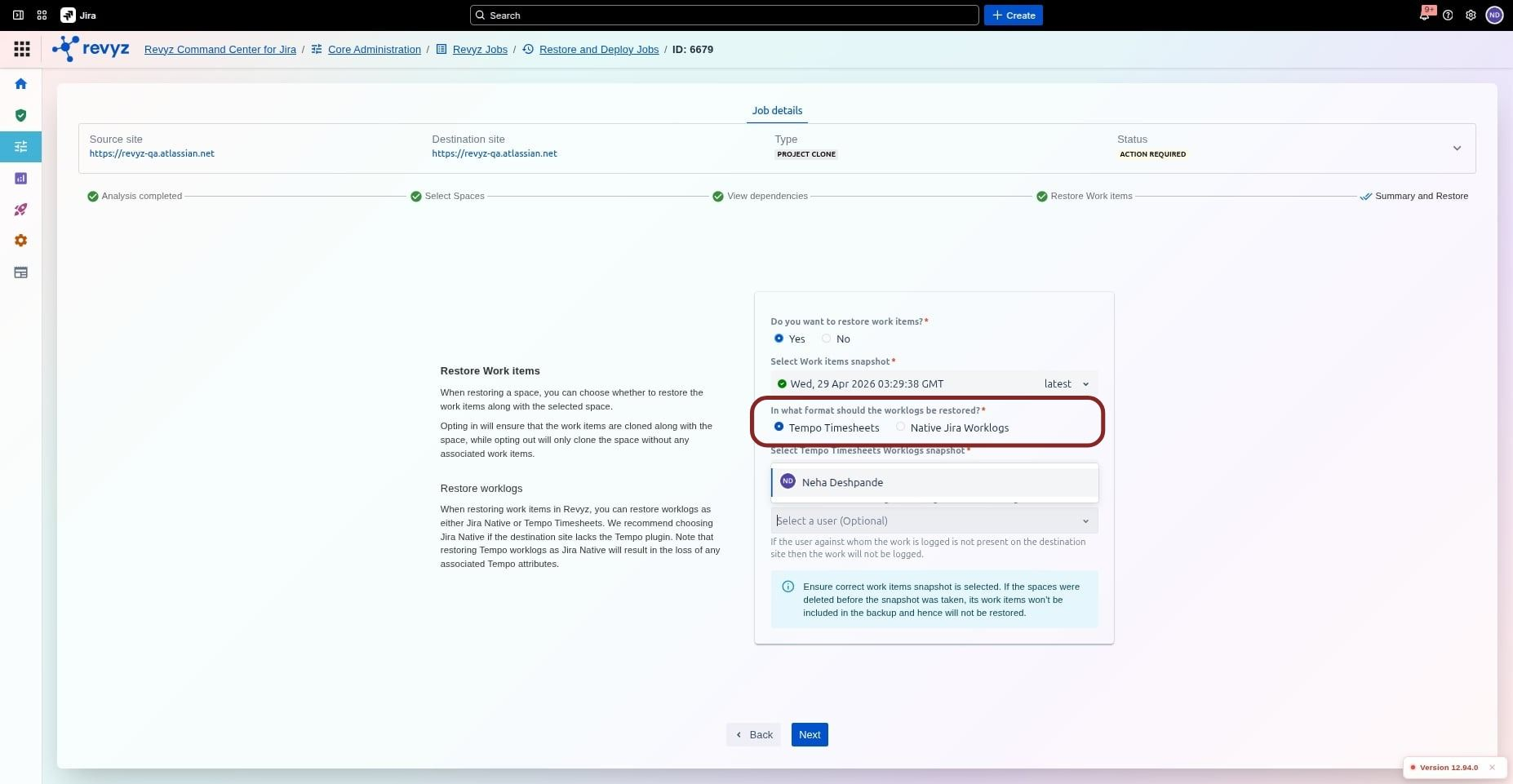Open the app switcher grid in top bar
The width and height of the screenshot is (1513, 784).
[x=42, y=15]
